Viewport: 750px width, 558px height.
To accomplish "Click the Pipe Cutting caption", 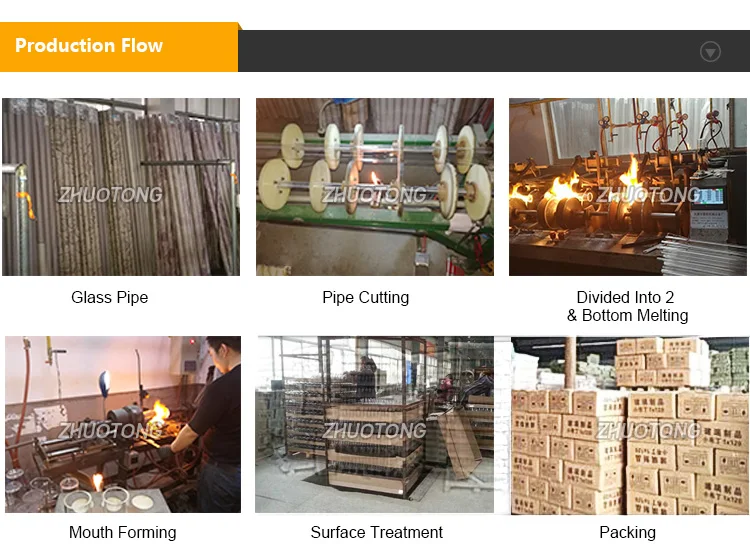I will tap(365, 297).
